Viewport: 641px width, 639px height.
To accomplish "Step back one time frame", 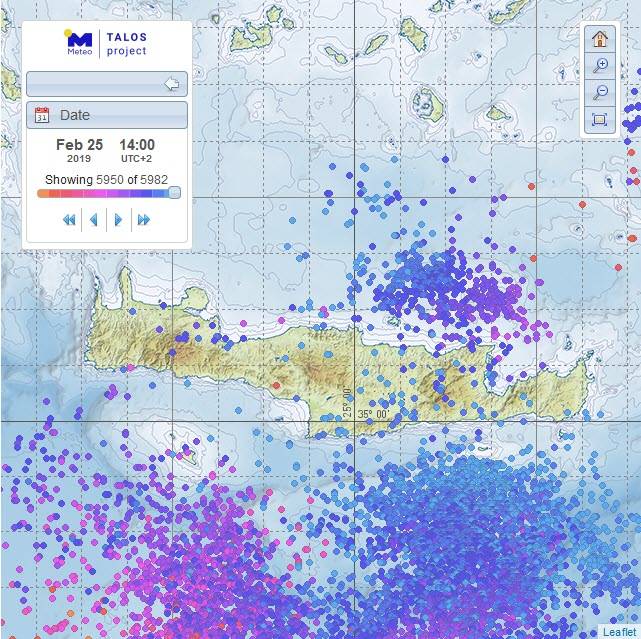I will click(x=94, y=219).
